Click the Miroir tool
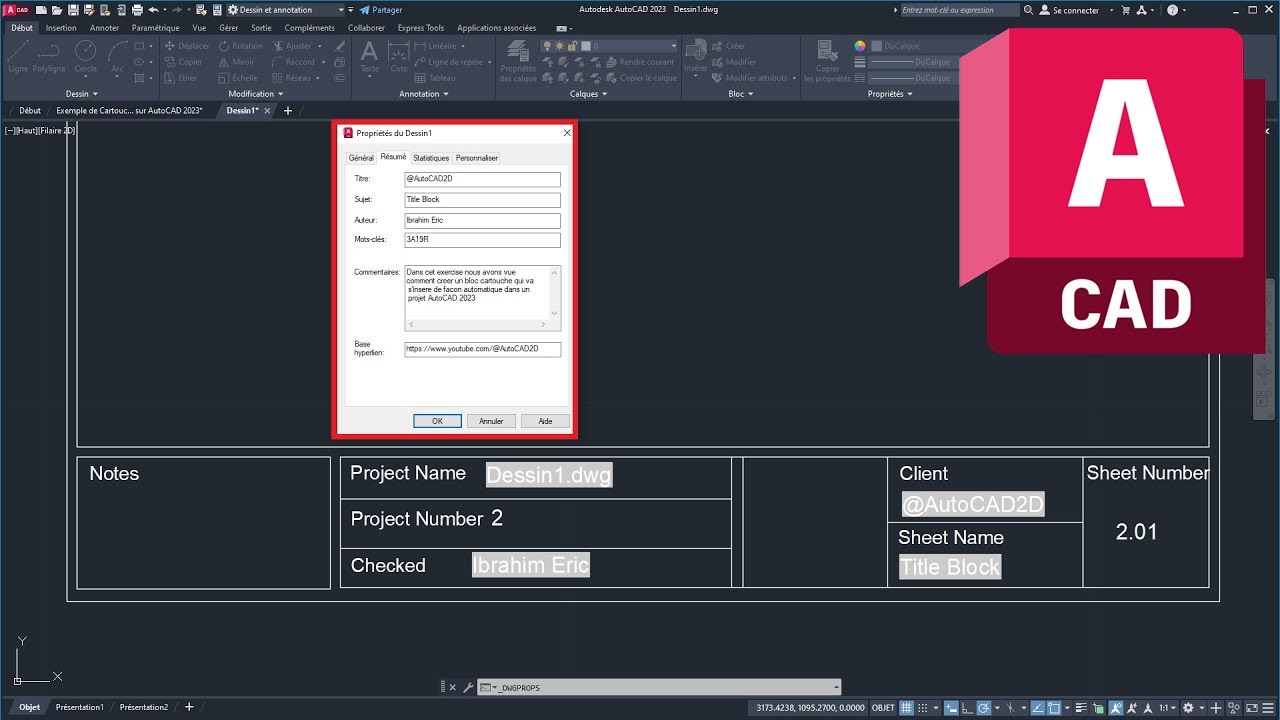Screen dimensions: 1280x720 pyautogui.click(x=236, y=62)
